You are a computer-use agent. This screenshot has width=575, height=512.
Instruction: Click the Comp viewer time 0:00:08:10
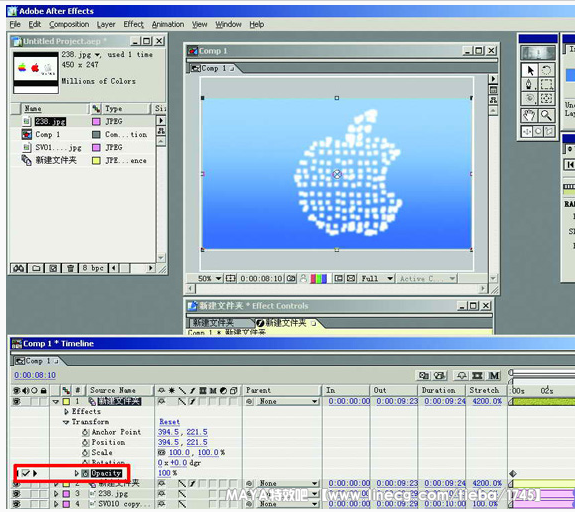(261, 279)
